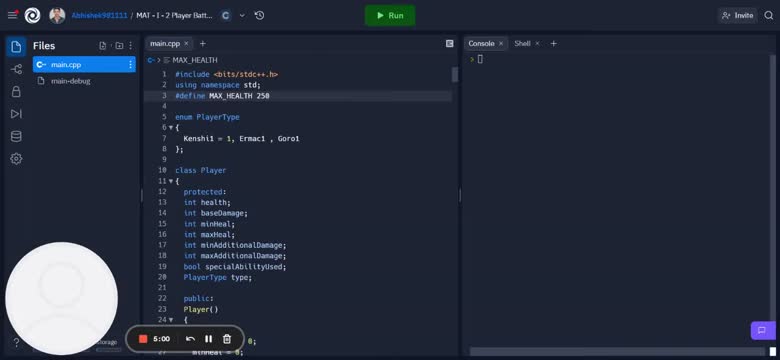Add a new console pane tab

pyautogui.click(x=553, y=44)
